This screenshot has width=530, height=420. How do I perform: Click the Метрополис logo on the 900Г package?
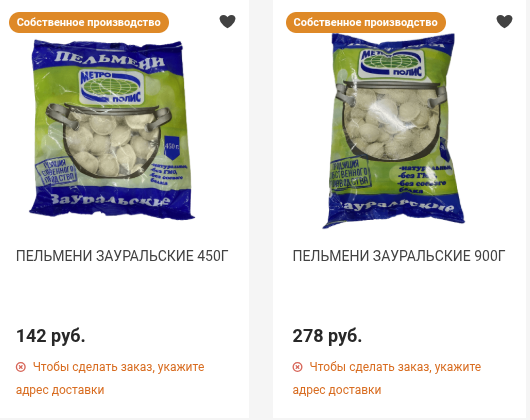[391, 63]
